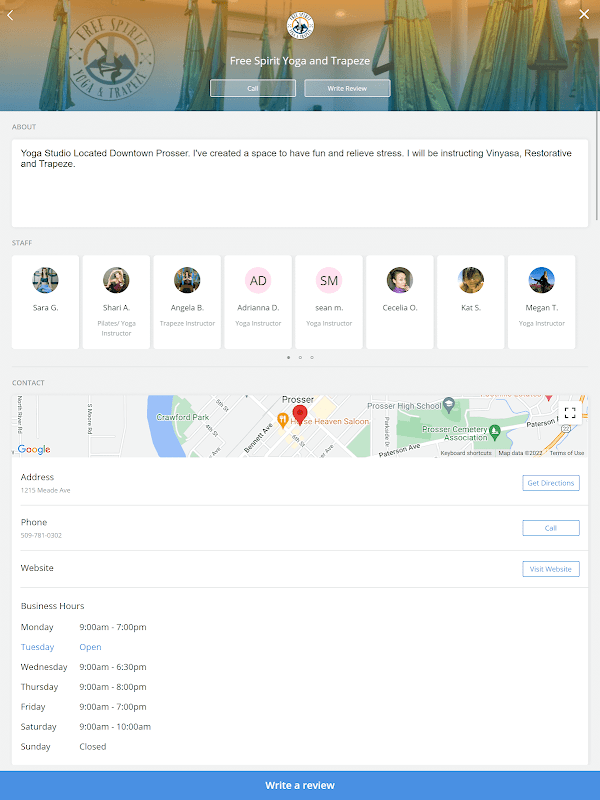Click sean m. SM initials avatar

(329, 280)
